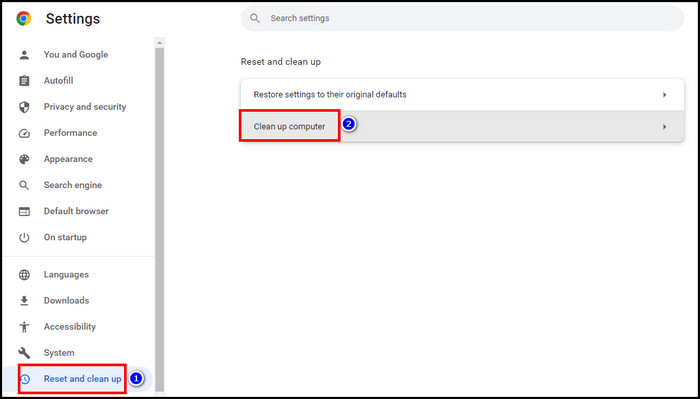Click the Privacy and security shield icon
The height and width of the screenshot is (399, 700).
[x=24, y=107]
